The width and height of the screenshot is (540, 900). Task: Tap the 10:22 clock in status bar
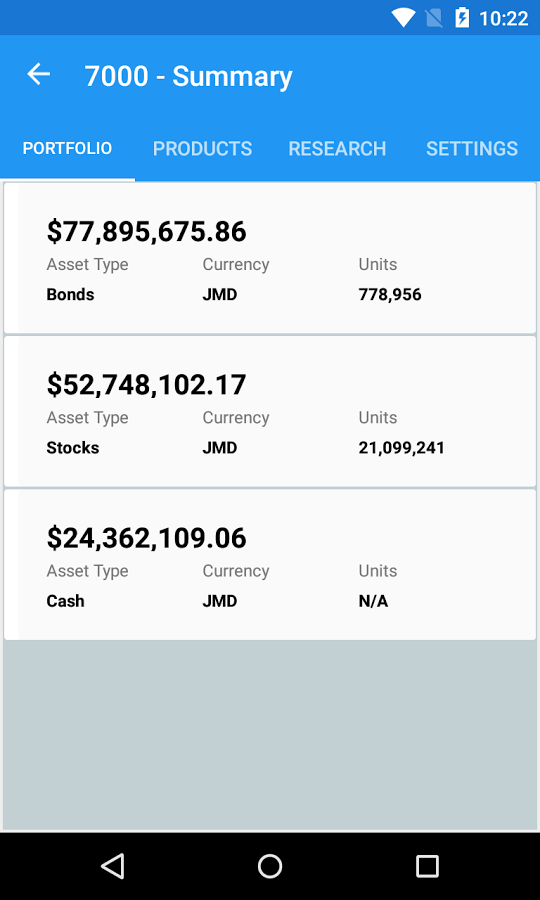(x=503, y=18)
